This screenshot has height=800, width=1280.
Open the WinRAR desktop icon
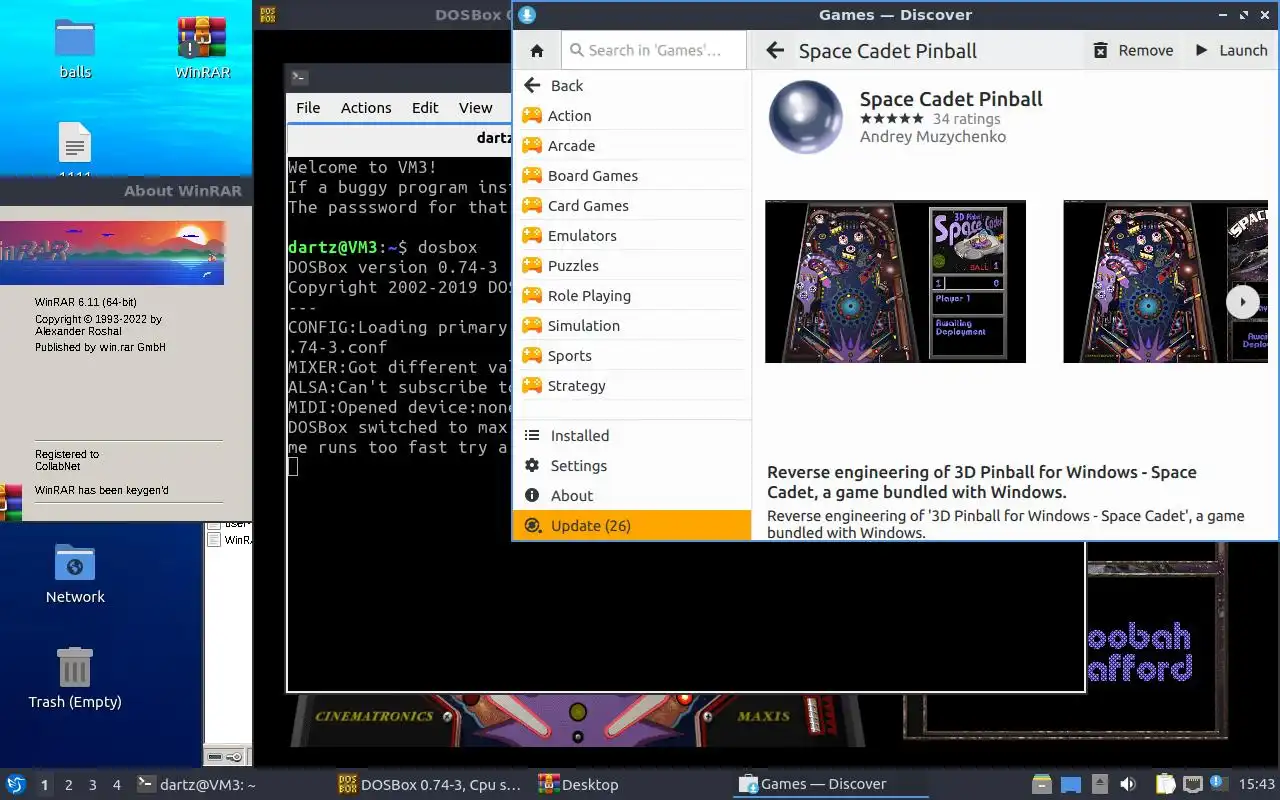pos(202,49)
